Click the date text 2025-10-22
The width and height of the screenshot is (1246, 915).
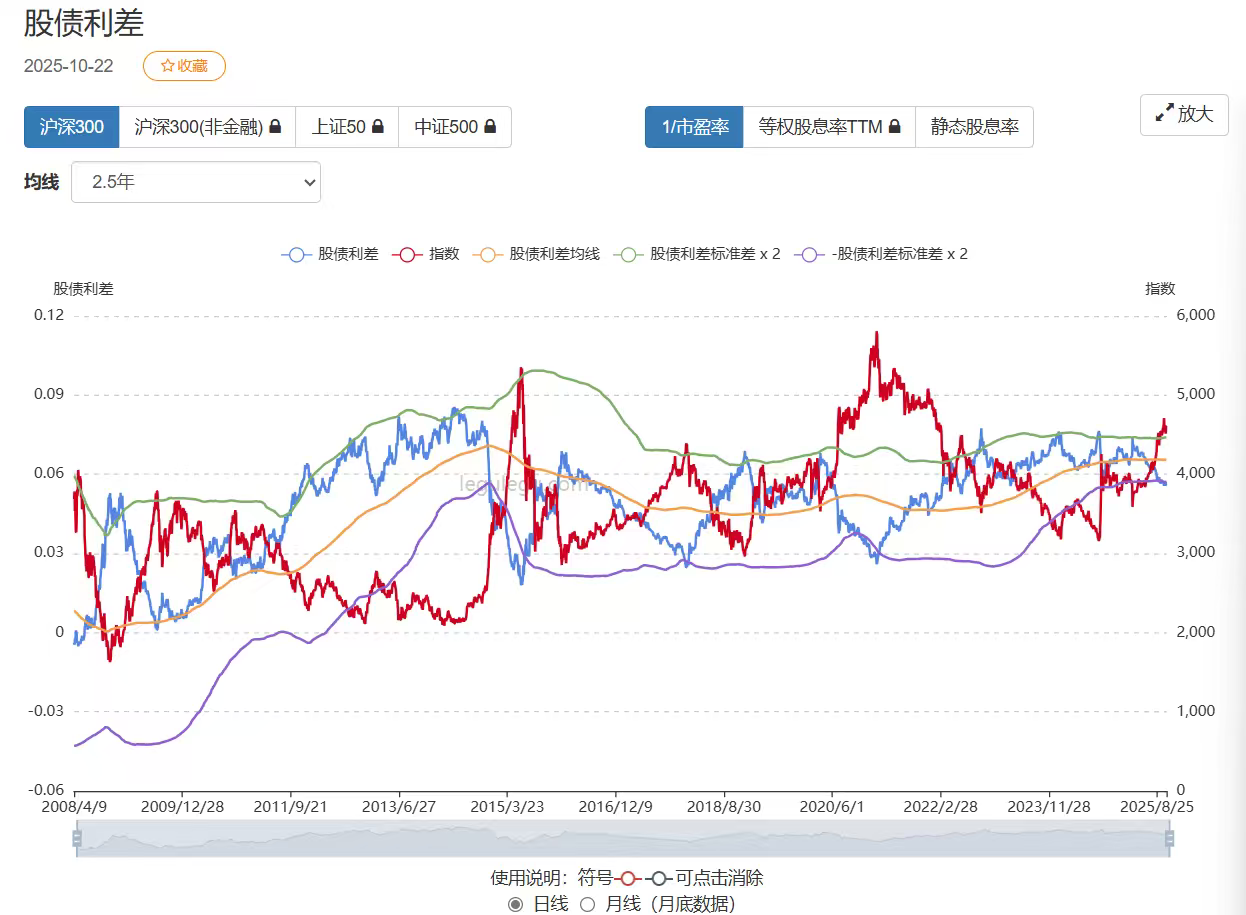(x=69, y=66)
